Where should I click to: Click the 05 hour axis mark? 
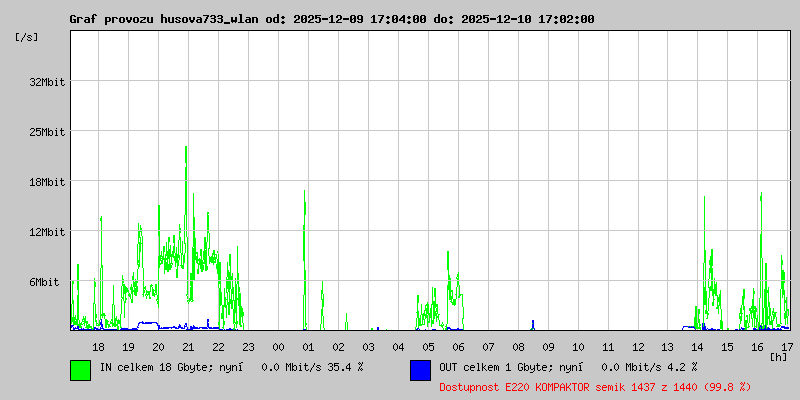pos(428,346)
